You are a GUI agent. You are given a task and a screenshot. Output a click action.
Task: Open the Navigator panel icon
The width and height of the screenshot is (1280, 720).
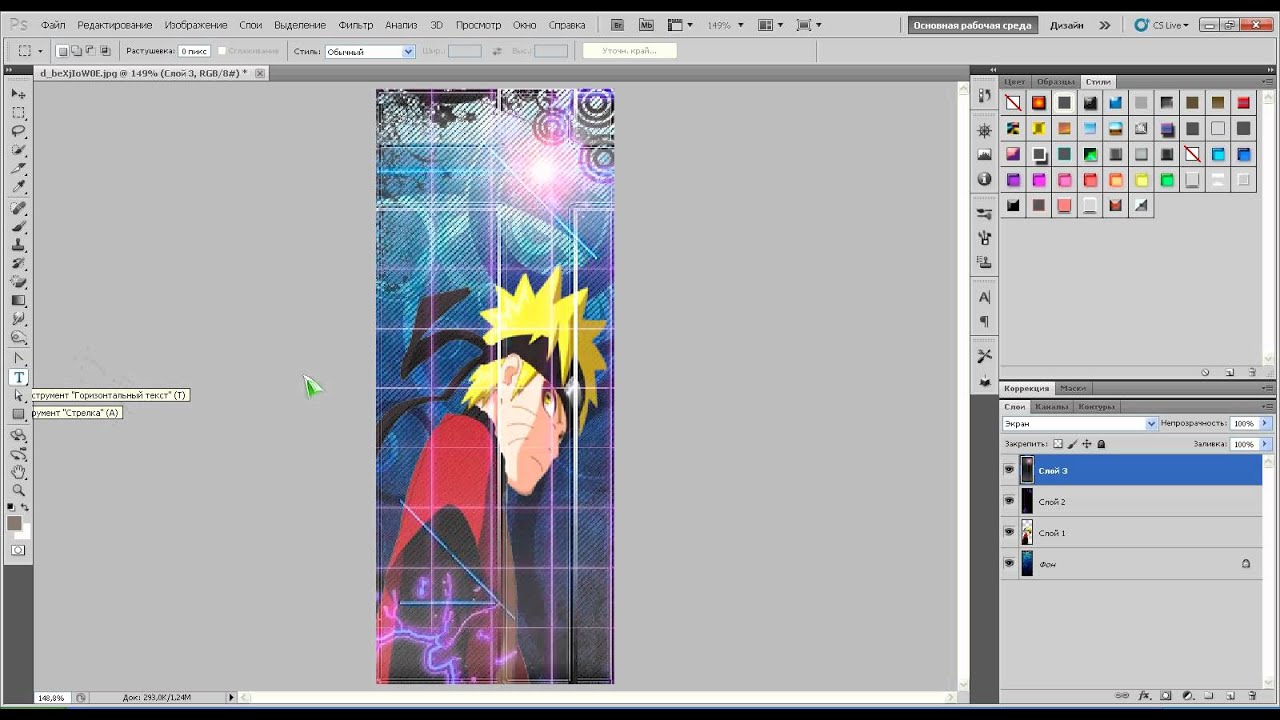985,131
